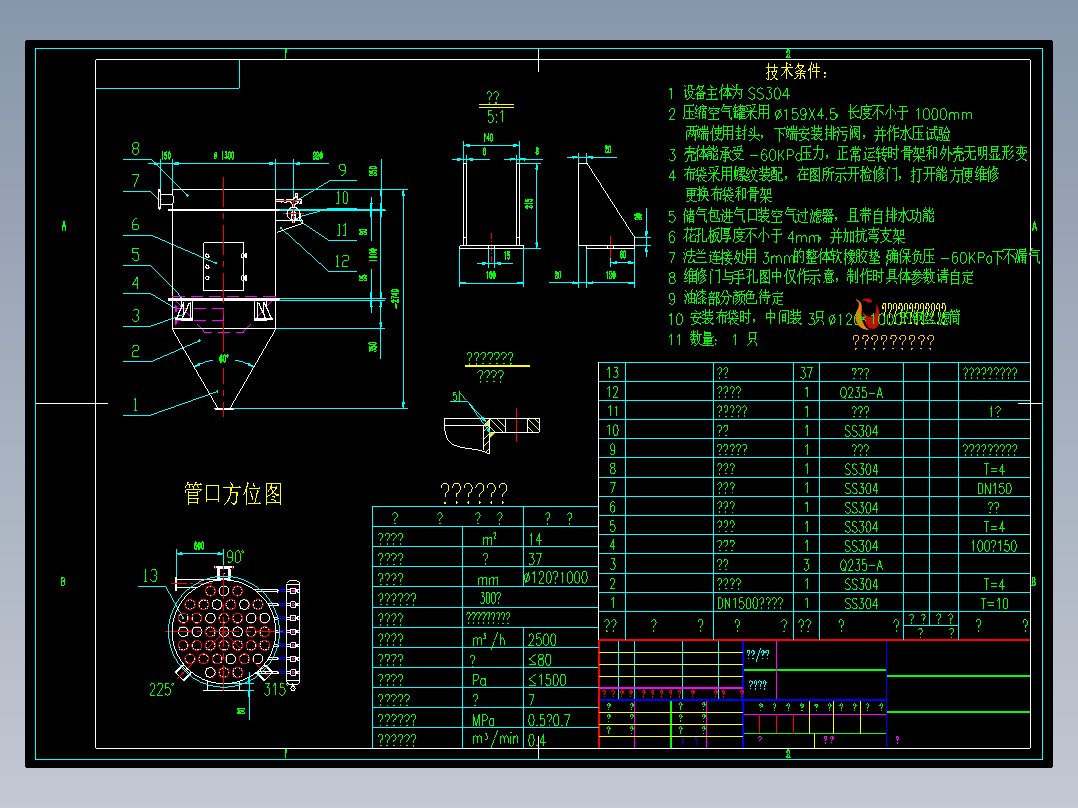Click the T=10 remark cell
Viewport: 1078px width, 808px height.
pyautogui.click(x=994, y=604)
